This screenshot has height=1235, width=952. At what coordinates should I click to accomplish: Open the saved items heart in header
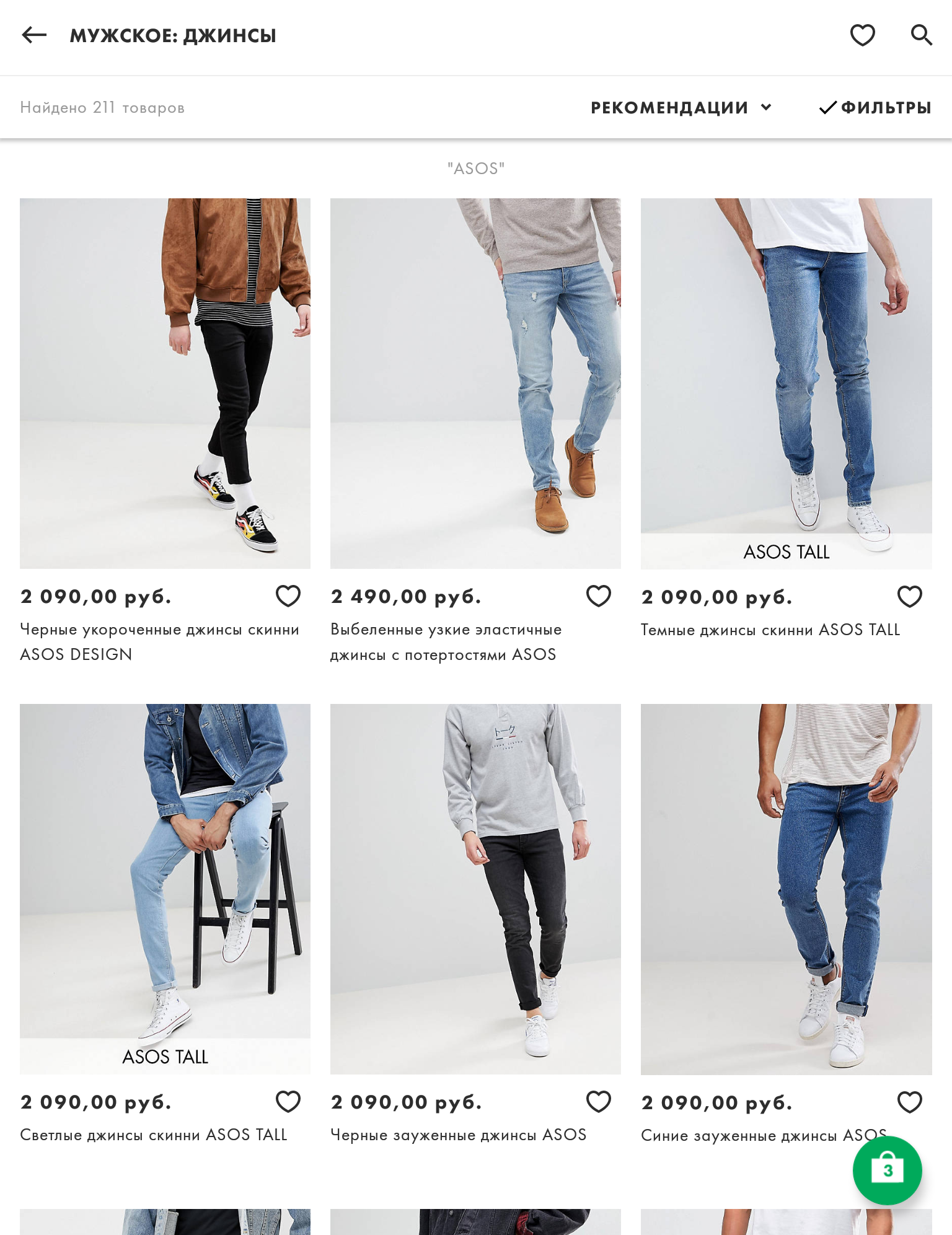tap(862, 35)
